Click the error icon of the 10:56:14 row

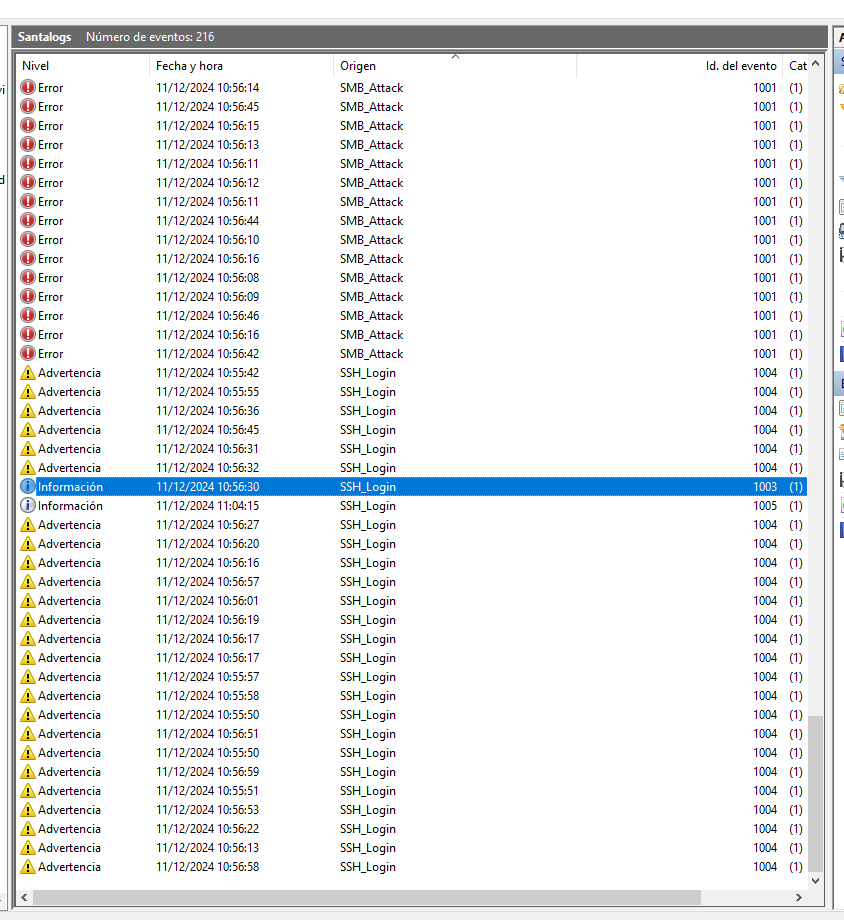[28, 87]
